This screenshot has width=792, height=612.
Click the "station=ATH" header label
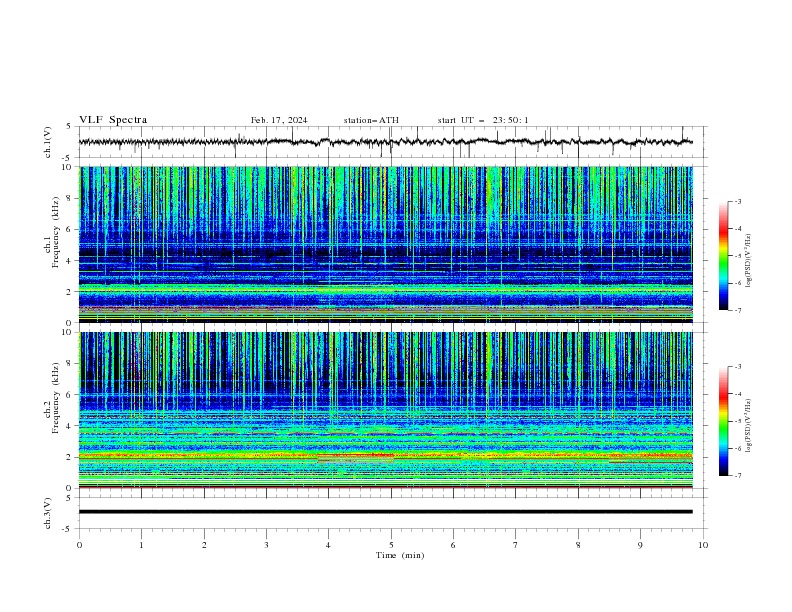[371, 120]
